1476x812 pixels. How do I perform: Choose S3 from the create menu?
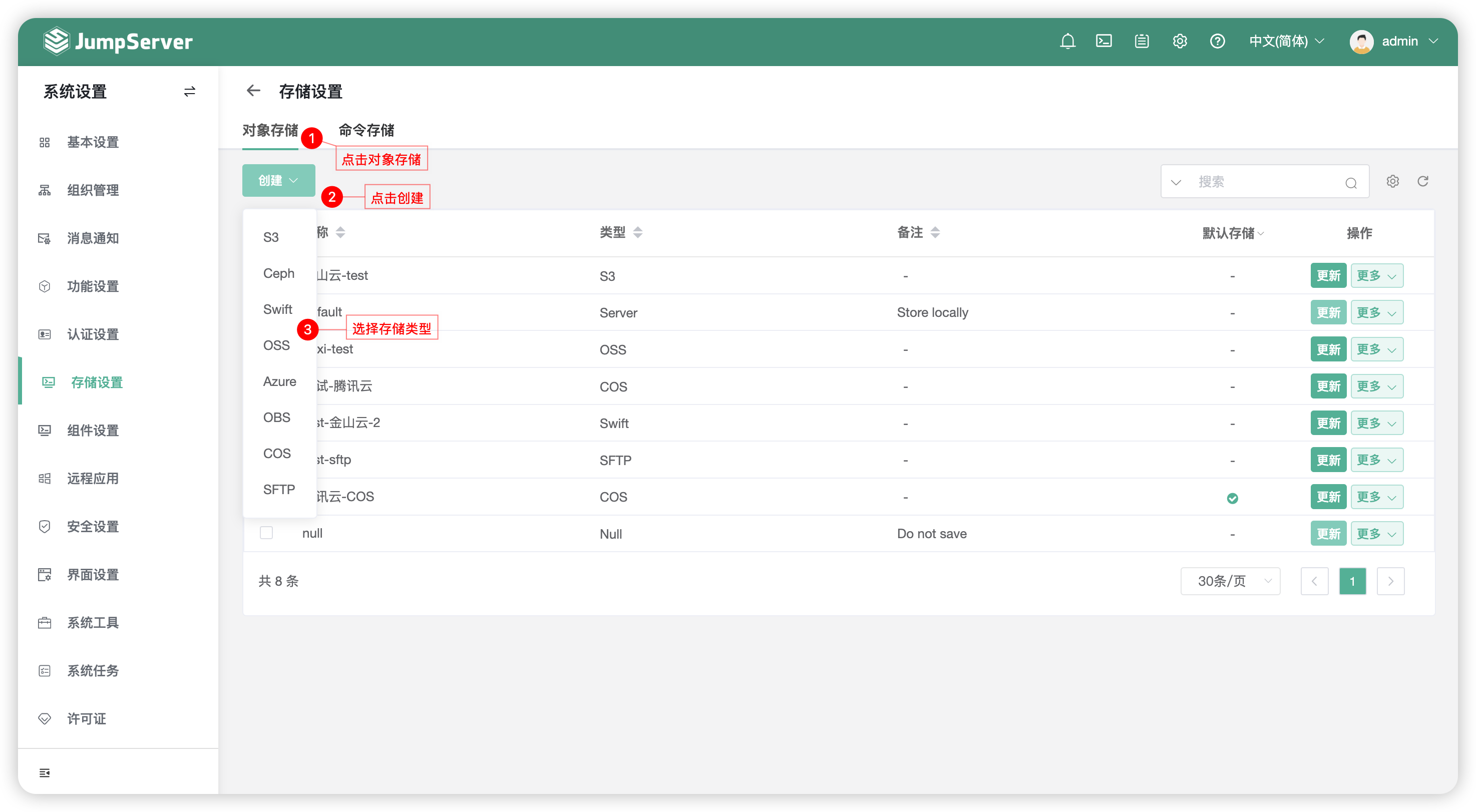(271, 237)
